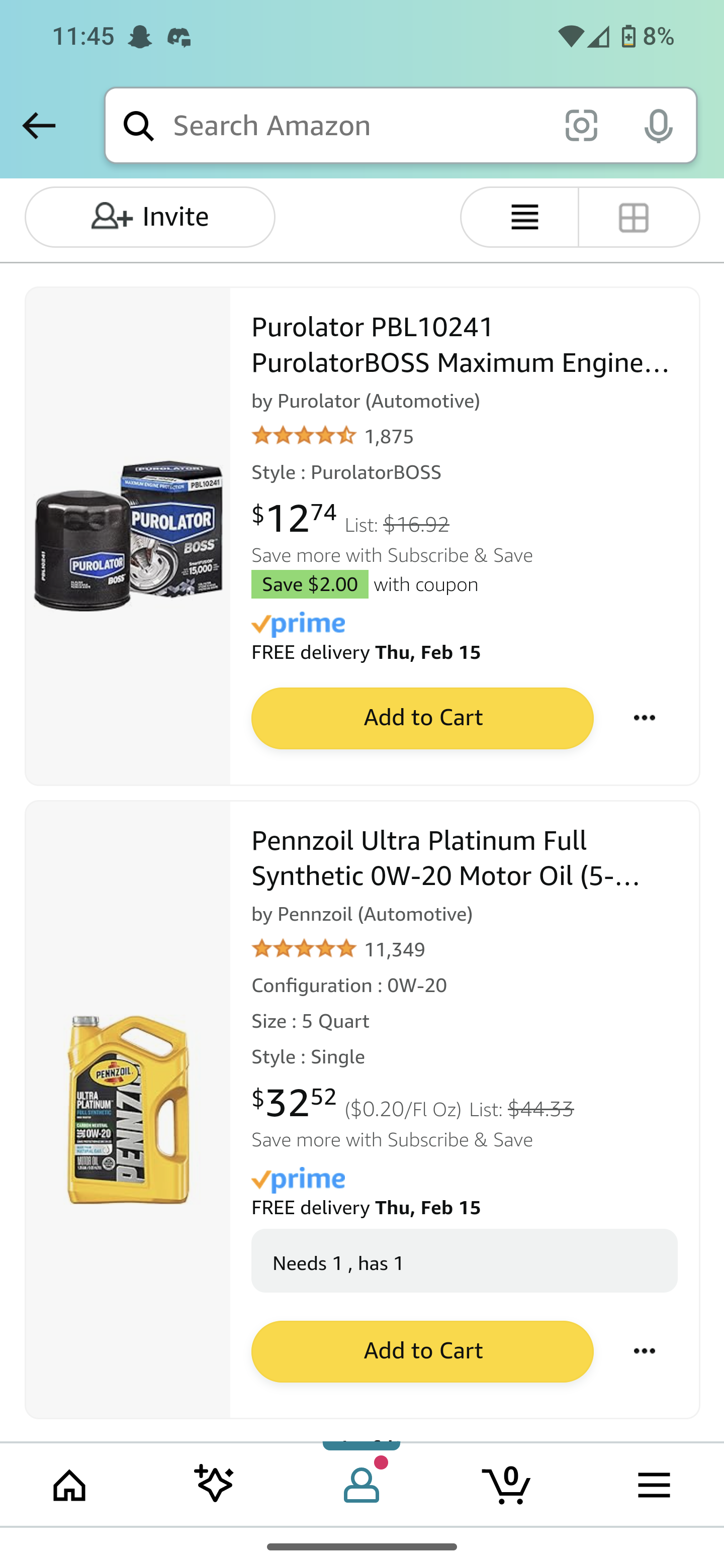Add Purolator oil filter to cart
The height and width of the screenshot is (1568, 724).
(422, 718)
